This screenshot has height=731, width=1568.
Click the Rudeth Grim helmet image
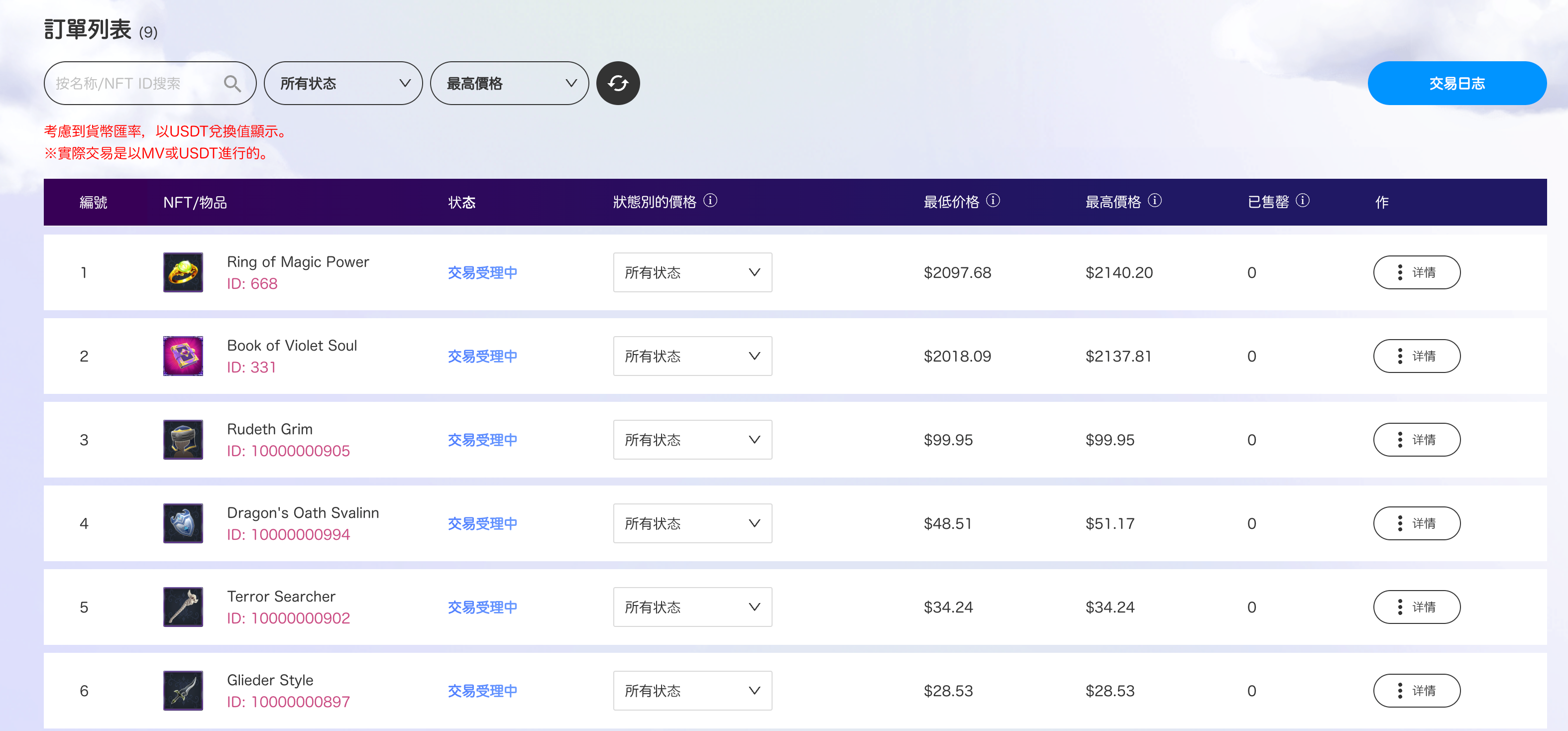pyautogui.click(x=183, y=439)
